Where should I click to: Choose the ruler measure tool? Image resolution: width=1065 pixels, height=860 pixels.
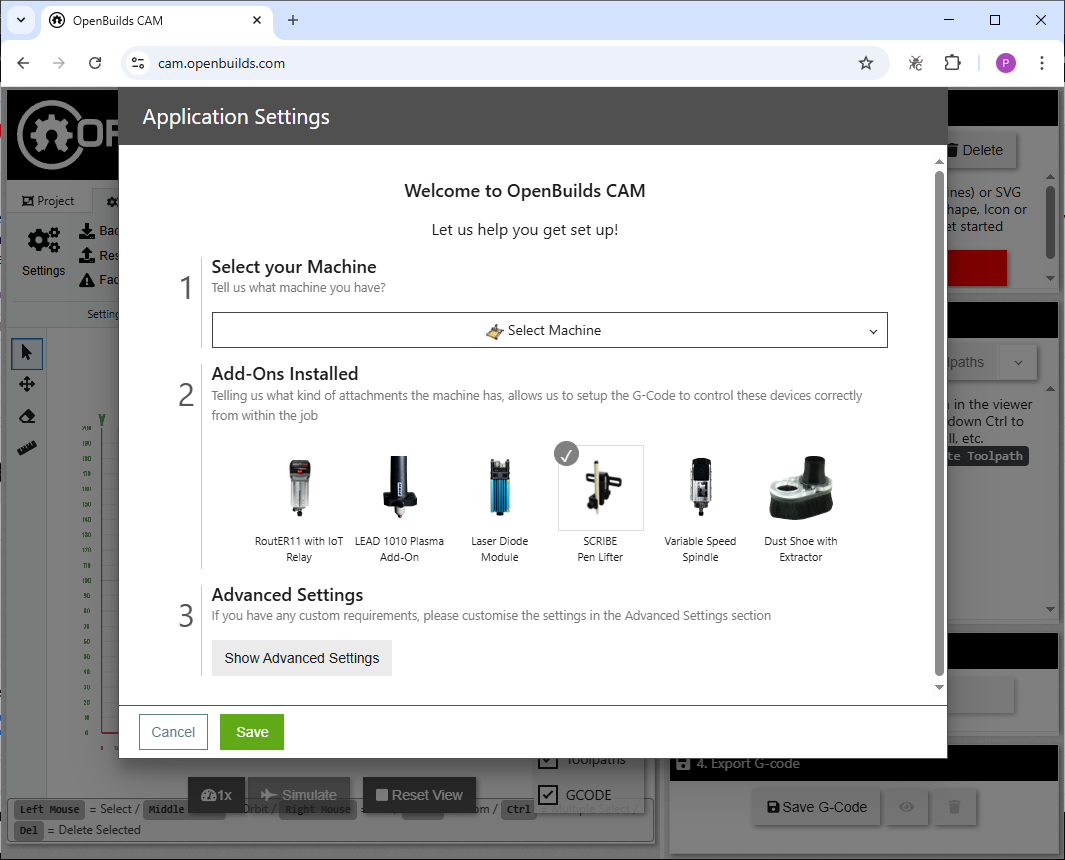coord(27,448)
